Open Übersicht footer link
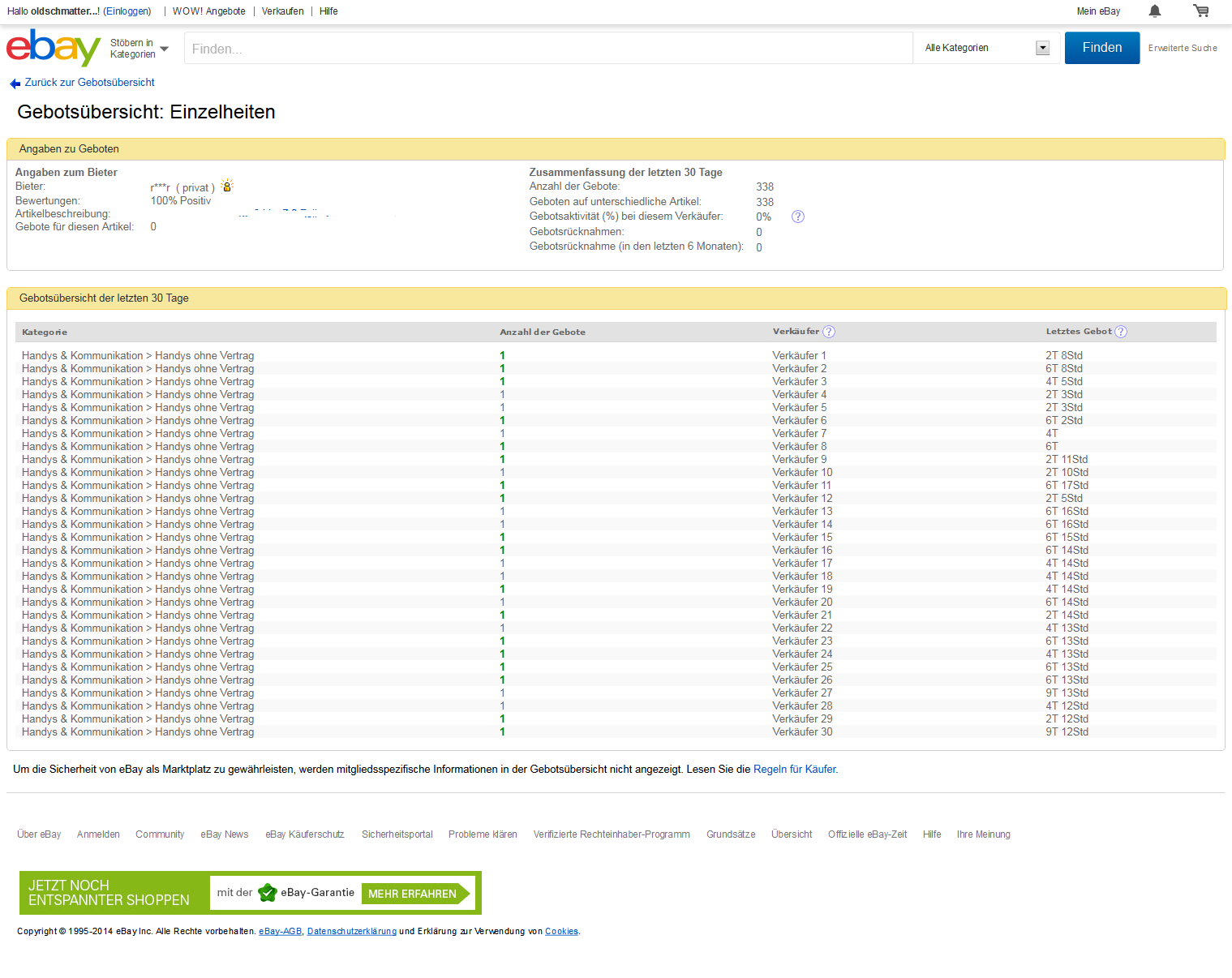This screenshot has width=1232, height=978. click(792, 834)
